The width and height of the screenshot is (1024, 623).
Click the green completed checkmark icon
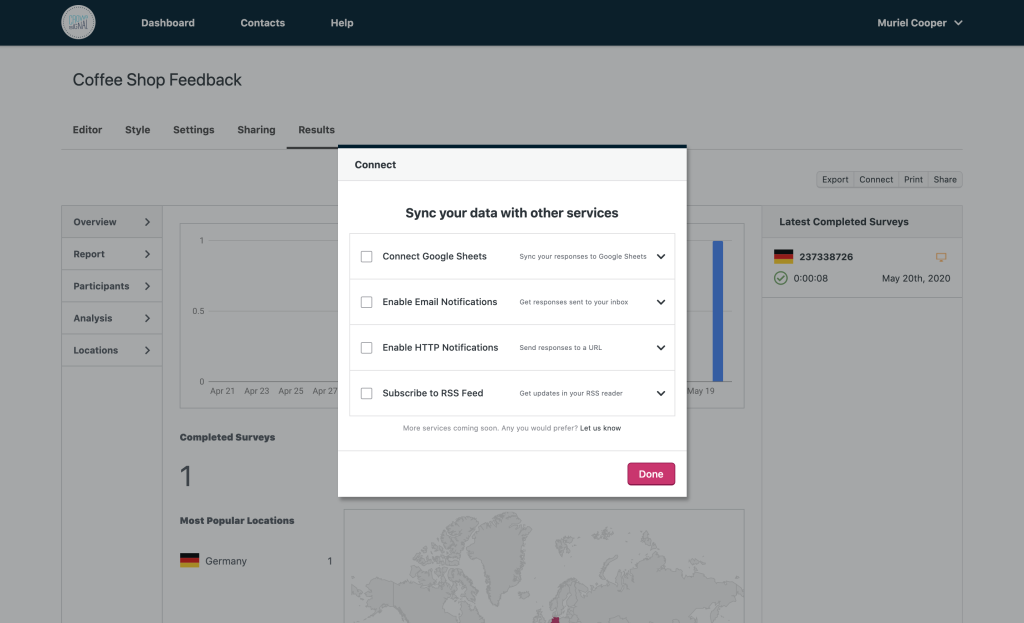(781, 278)
